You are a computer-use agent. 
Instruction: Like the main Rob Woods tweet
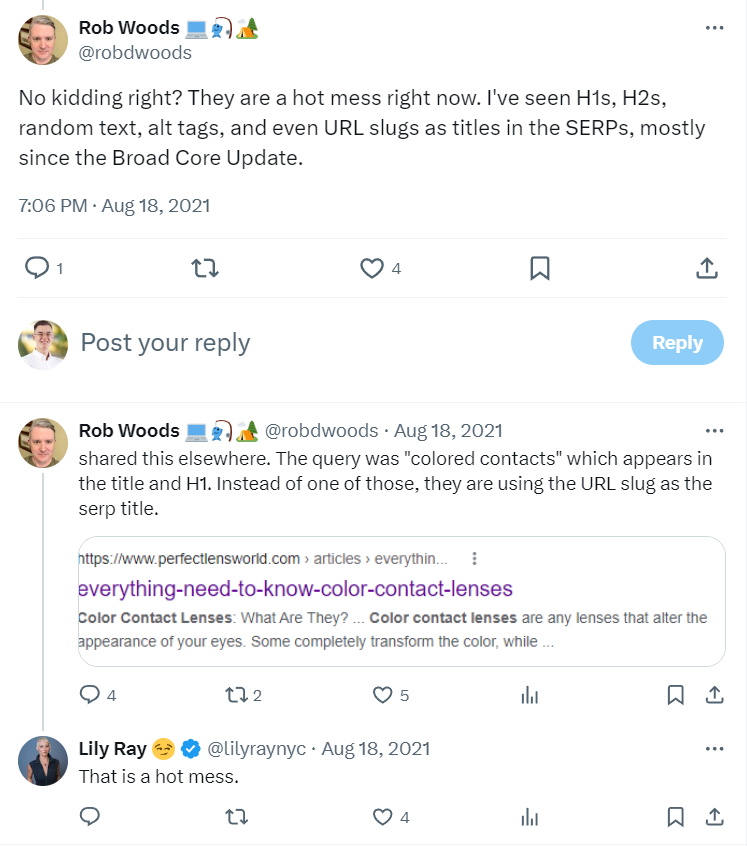[372, 268]
